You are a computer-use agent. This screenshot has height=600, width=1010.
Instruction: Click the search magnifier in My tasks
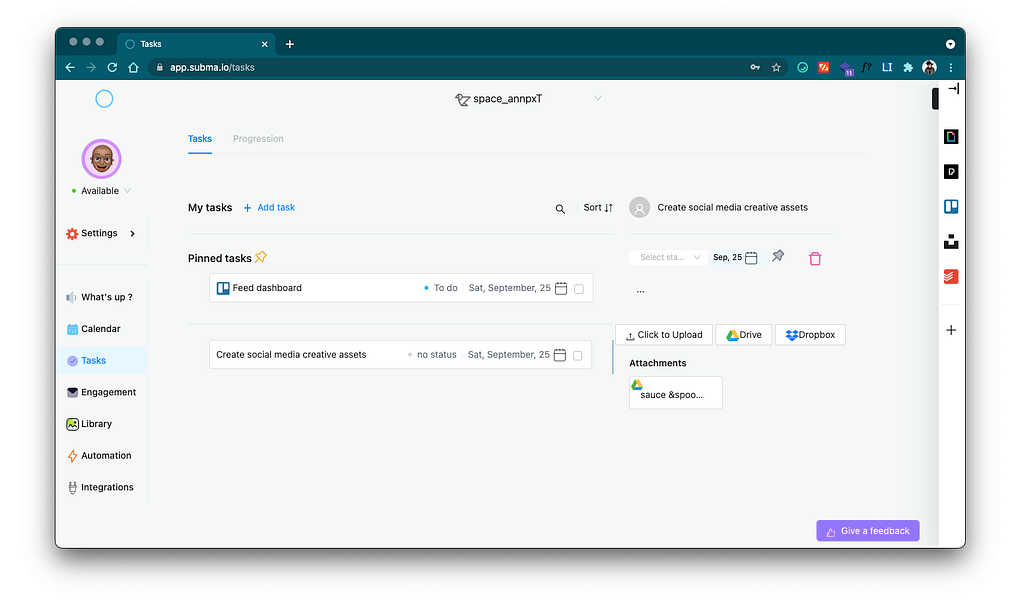coord(560,209)
